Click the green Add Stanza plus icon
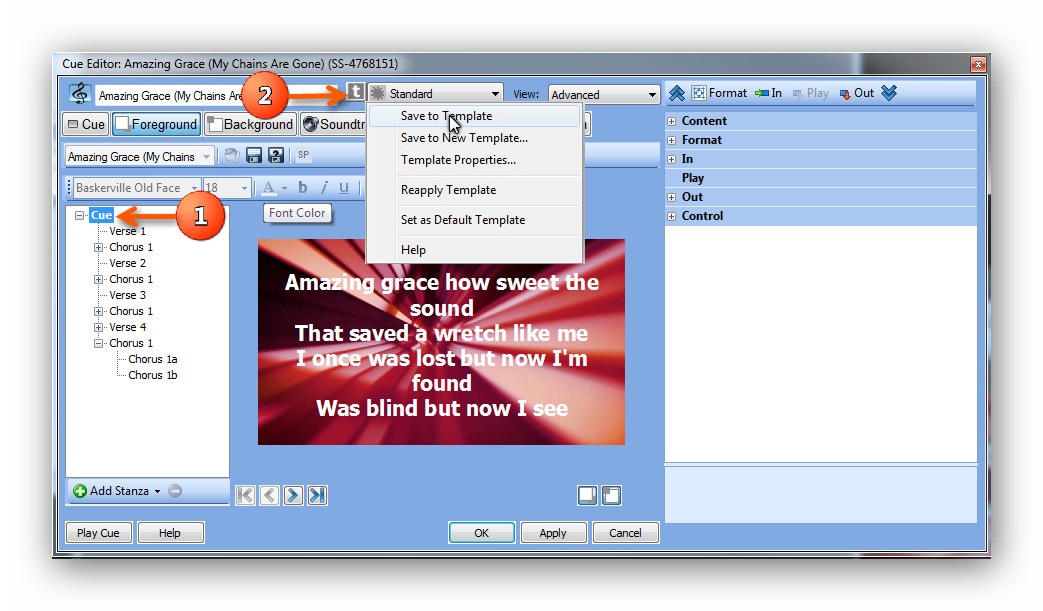This screenshot has width=1043, height=611. [80, 491]
